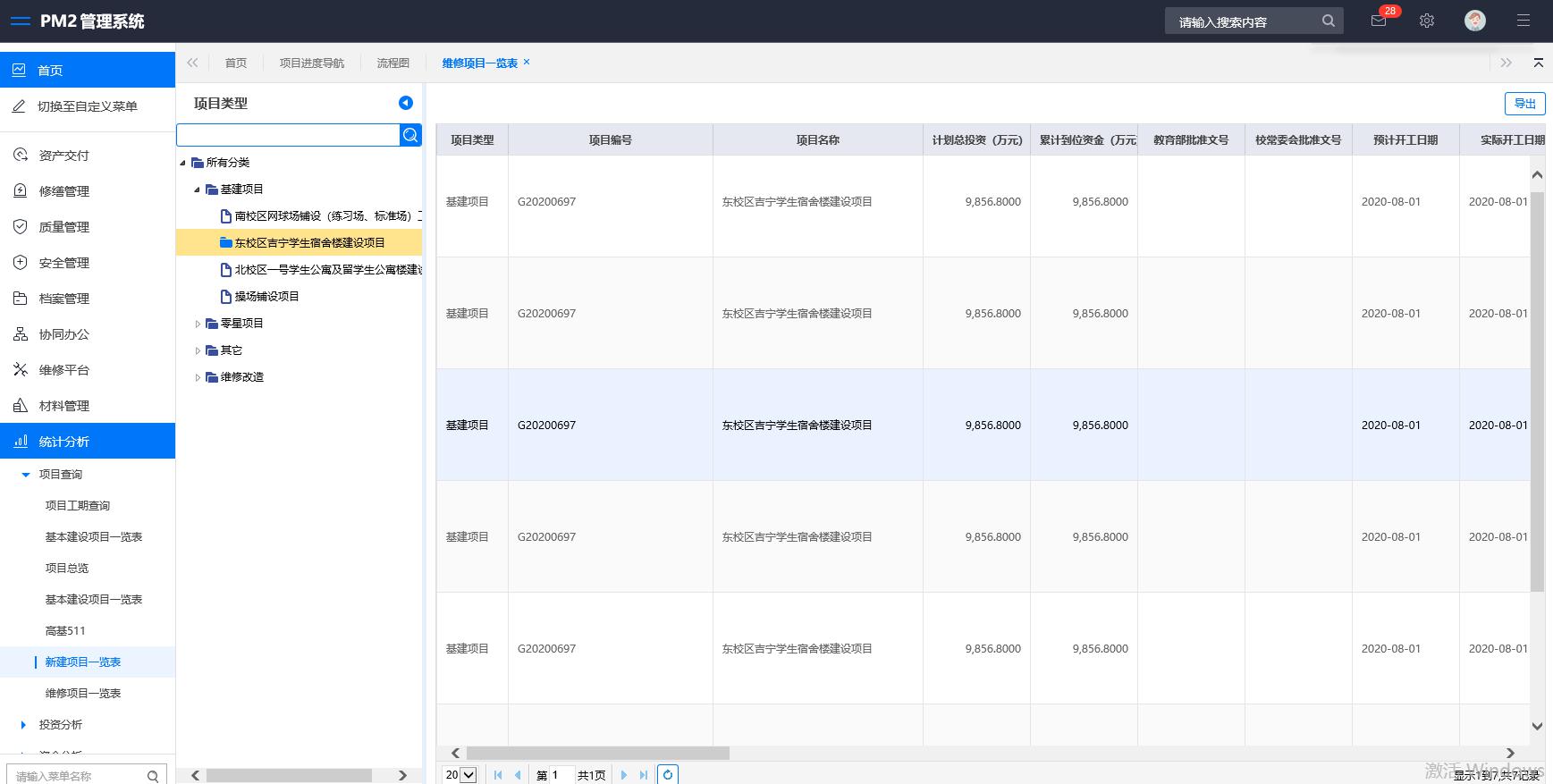Open 维修项目一览表 link in sidebar
The height and width of the screenshot is (784, 1553).
click(82, 694)
